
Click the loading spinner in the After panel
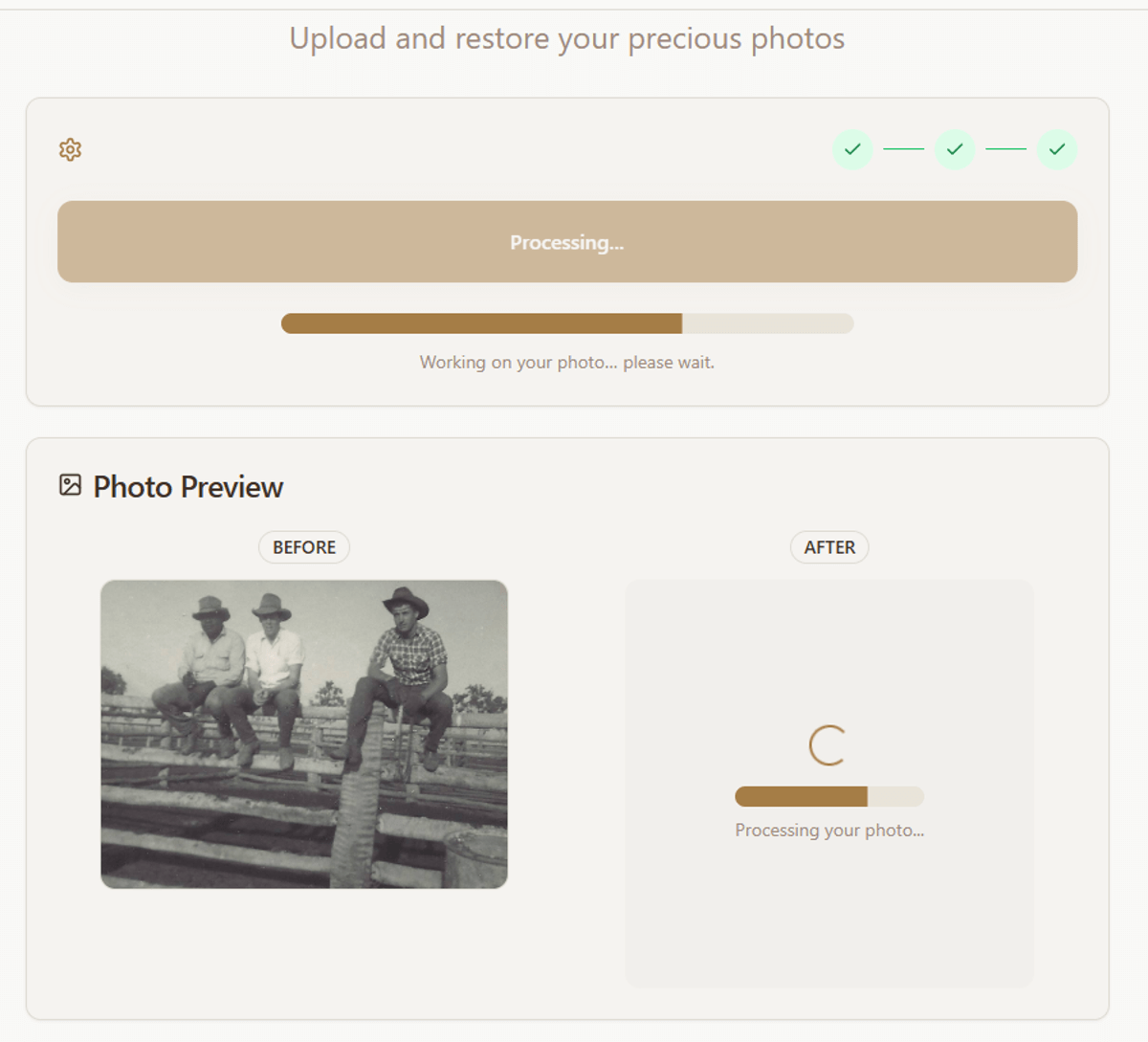pyautogui.click(x=828, y=746)
